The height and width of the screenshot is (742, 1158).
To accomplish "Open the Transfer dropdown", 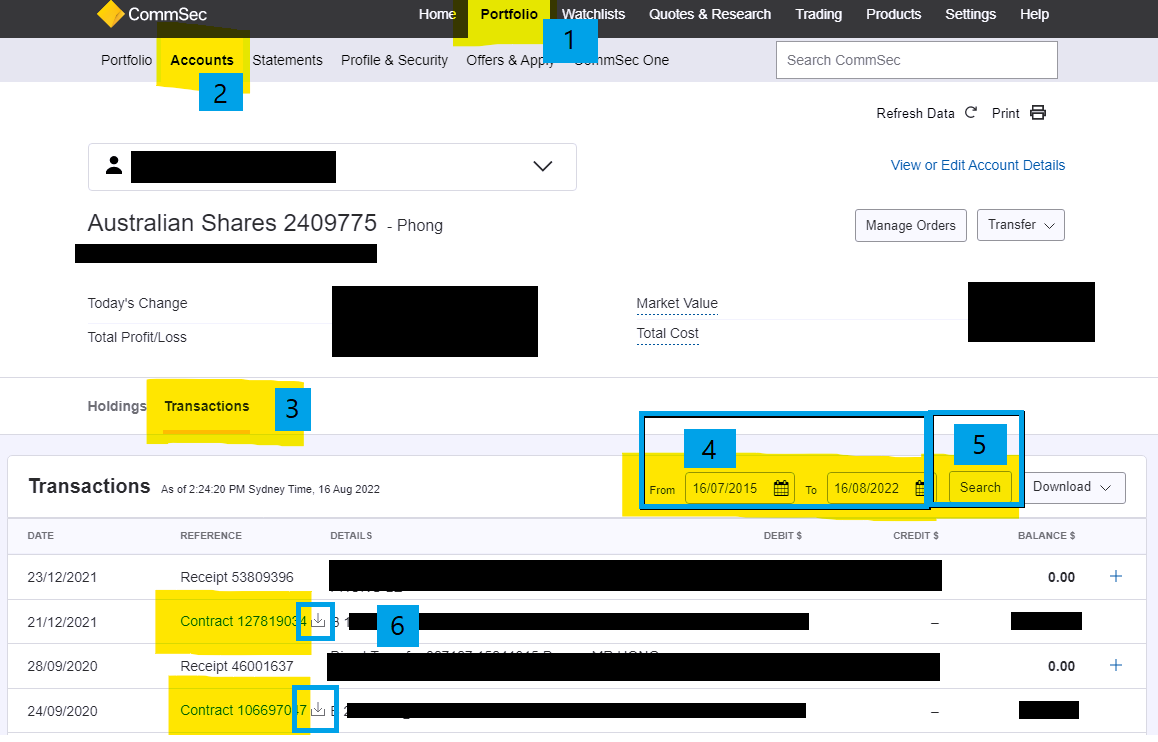I will click(1021, 225).
